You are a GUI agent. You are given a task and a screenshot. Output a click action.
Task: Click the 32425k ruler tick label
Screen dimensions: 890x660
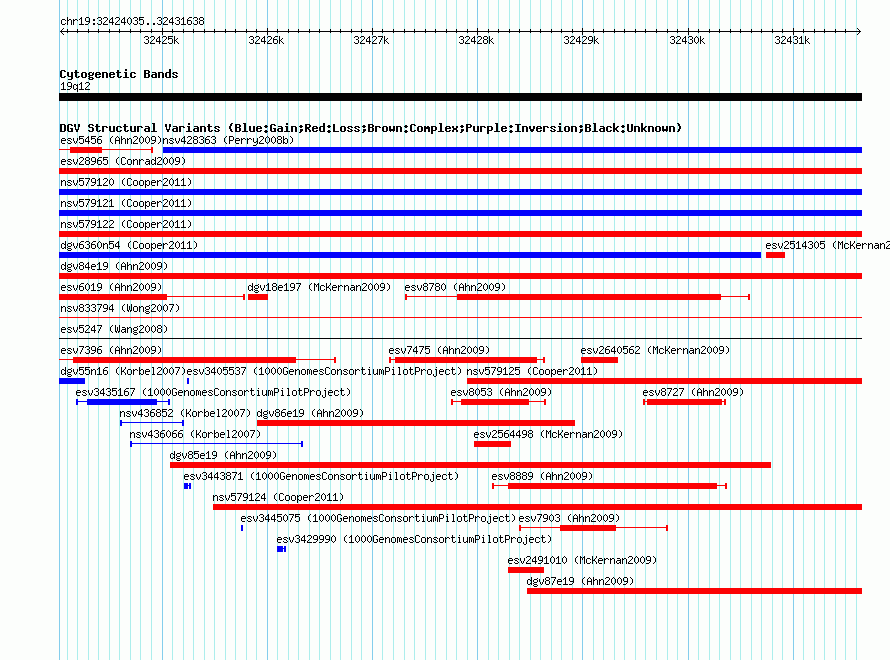pos(161,40)
